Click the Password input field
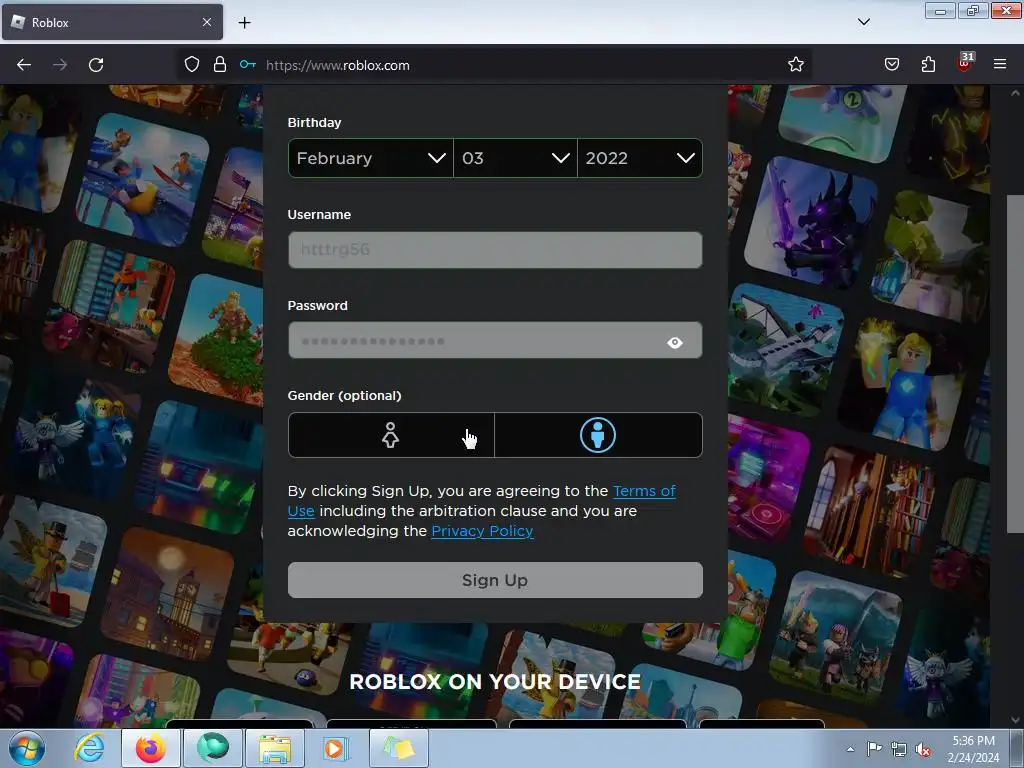 (495, 340)
